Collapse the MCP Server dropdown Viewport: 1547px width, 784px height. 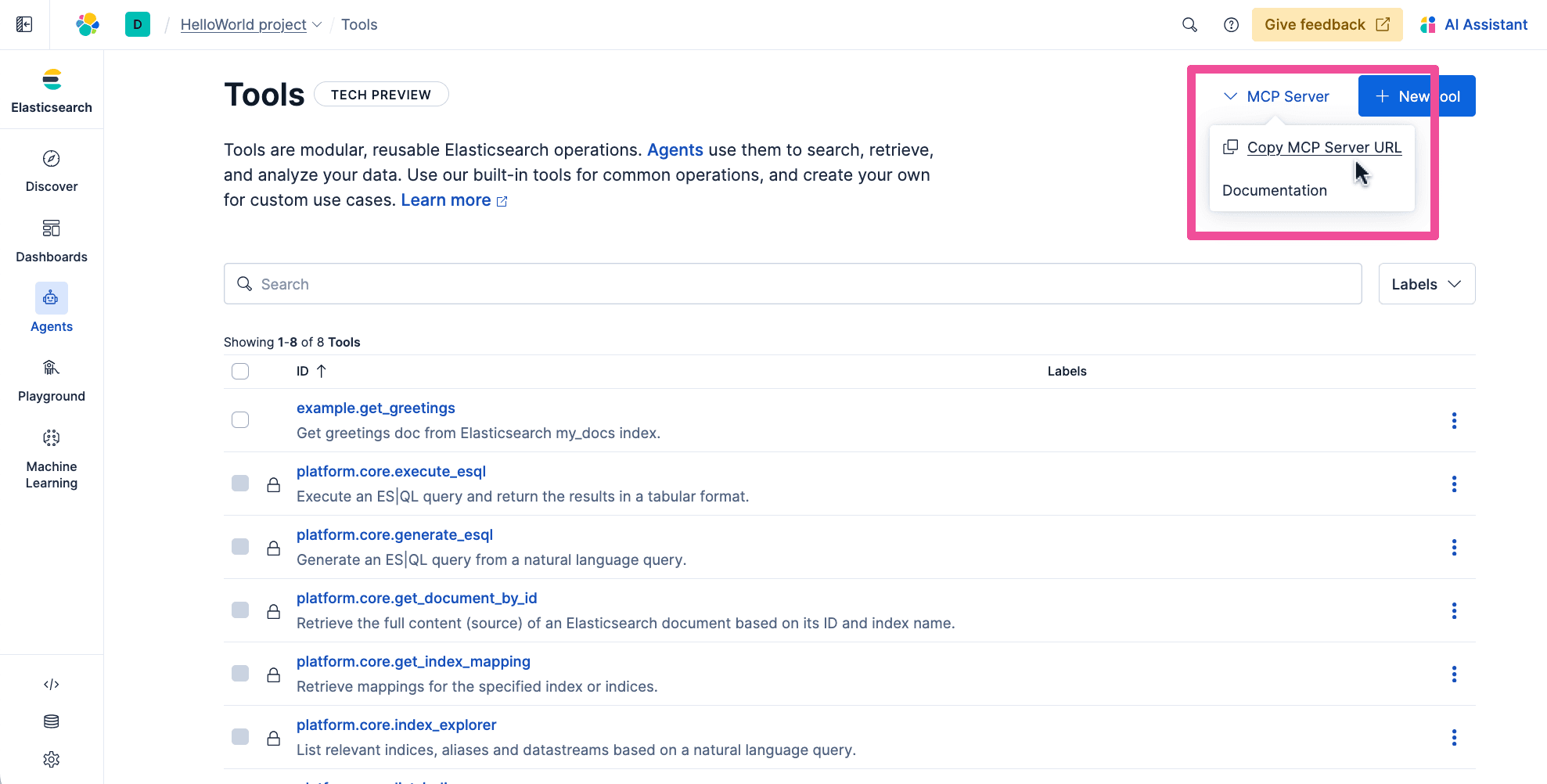pyautogui.click(x=1276, y=96)
